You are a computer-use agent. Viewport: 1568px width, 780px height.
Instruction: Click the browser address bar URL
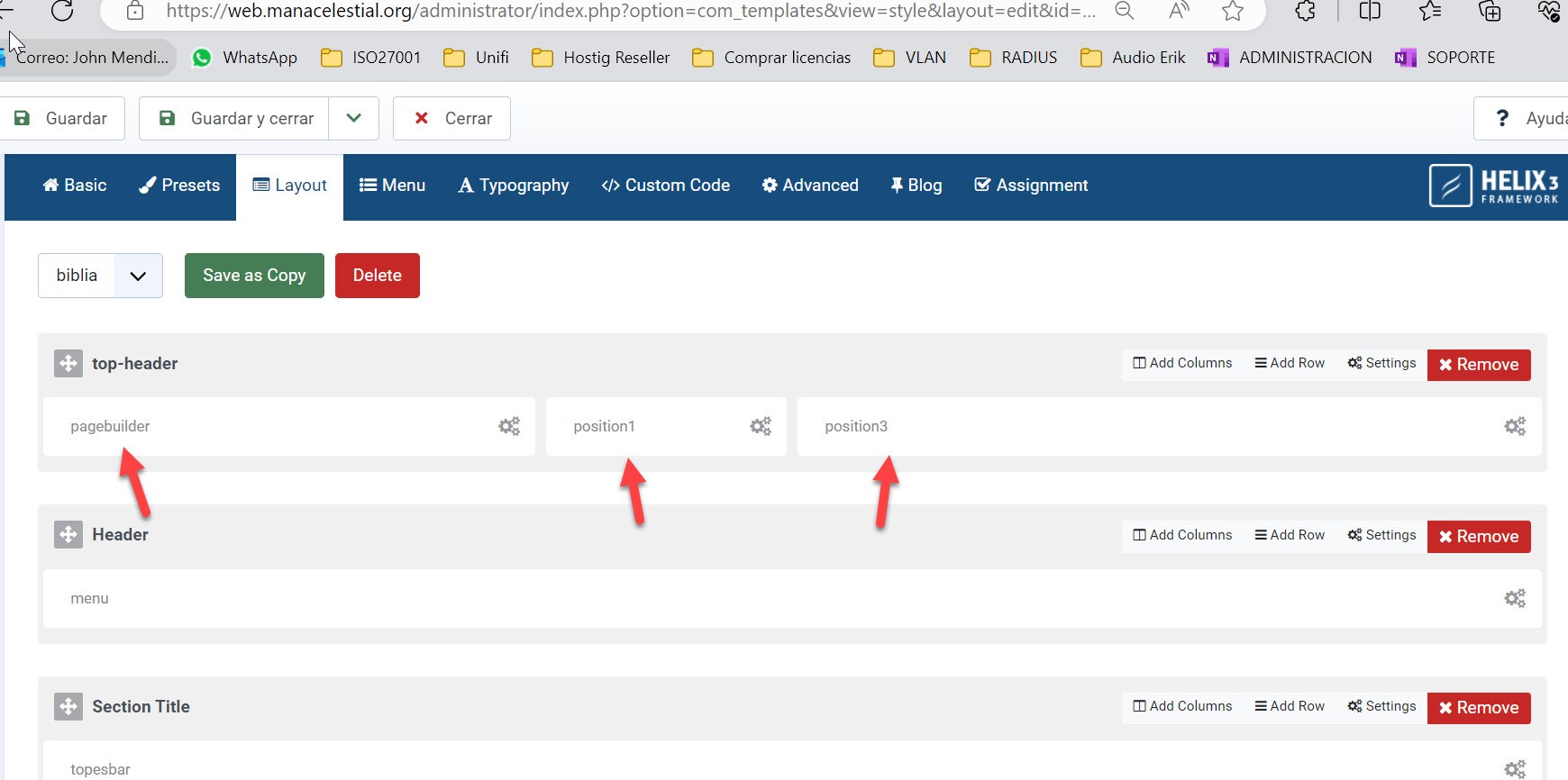point(631,11)
